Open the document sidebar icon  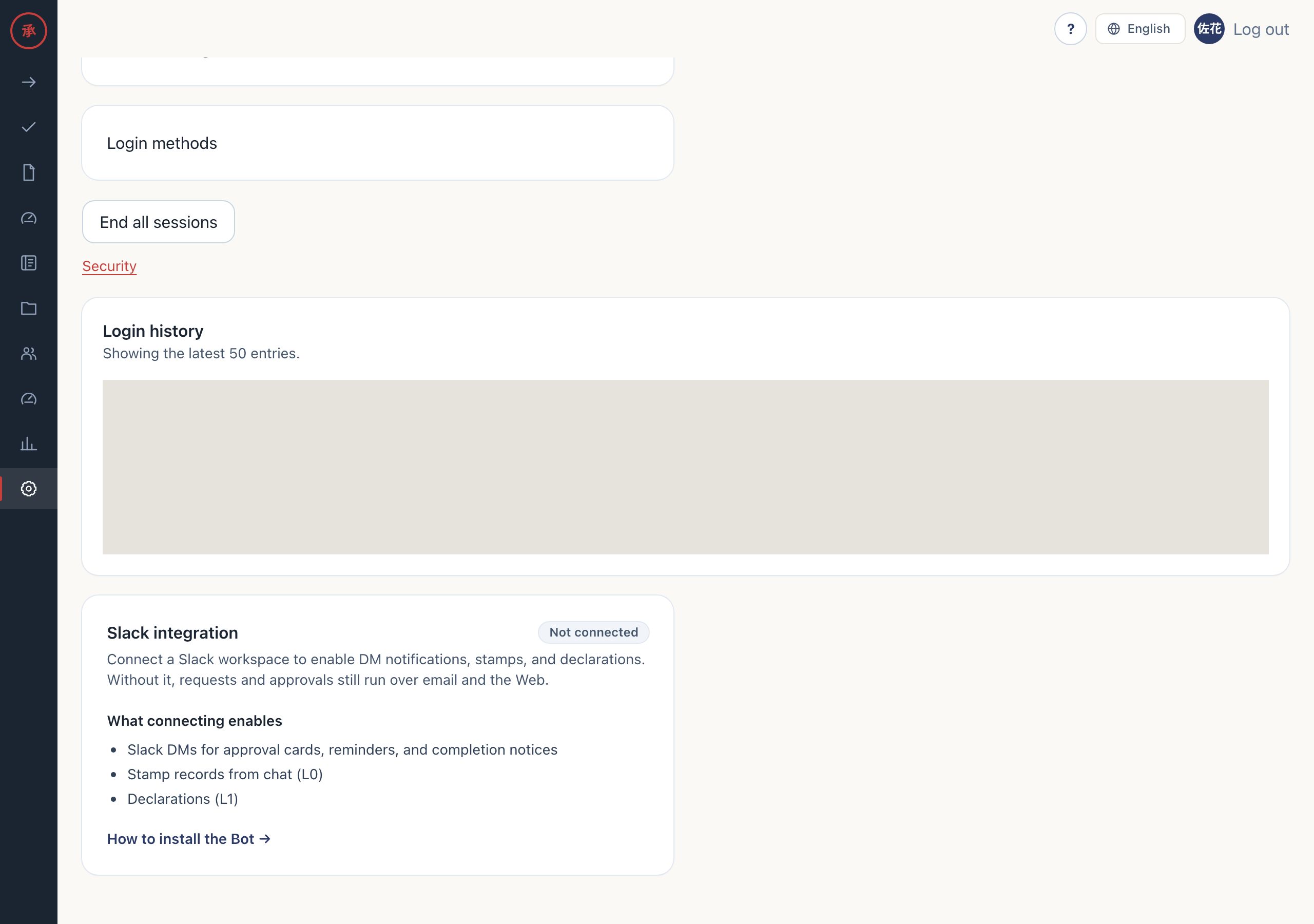point(29,172)
